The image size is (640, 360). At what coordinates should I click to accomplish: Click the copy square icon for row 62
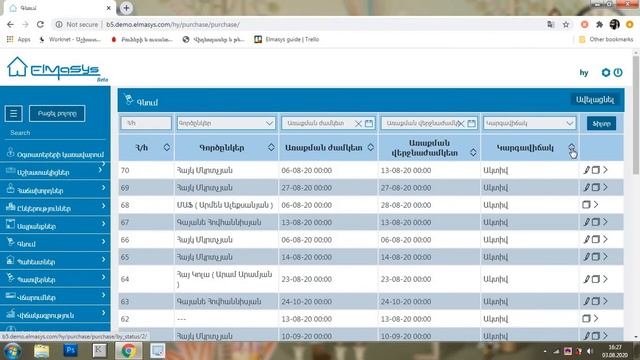(587, 318)
